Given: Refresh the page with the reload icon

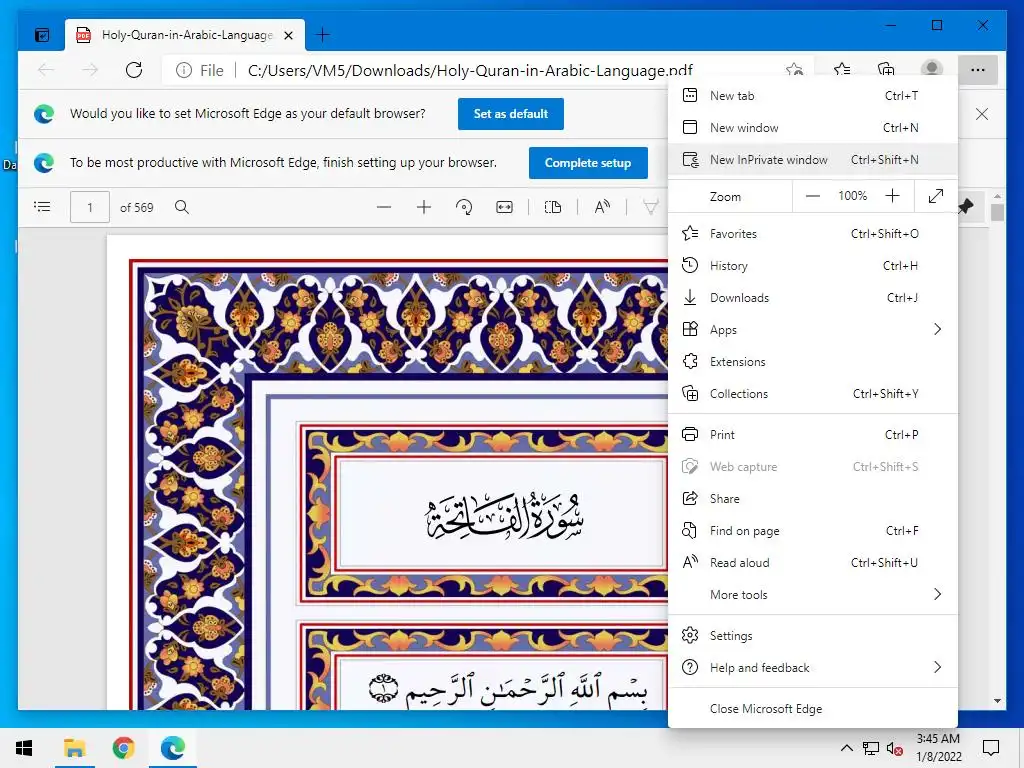Looking at the screenshot, I should coord(134,70).
